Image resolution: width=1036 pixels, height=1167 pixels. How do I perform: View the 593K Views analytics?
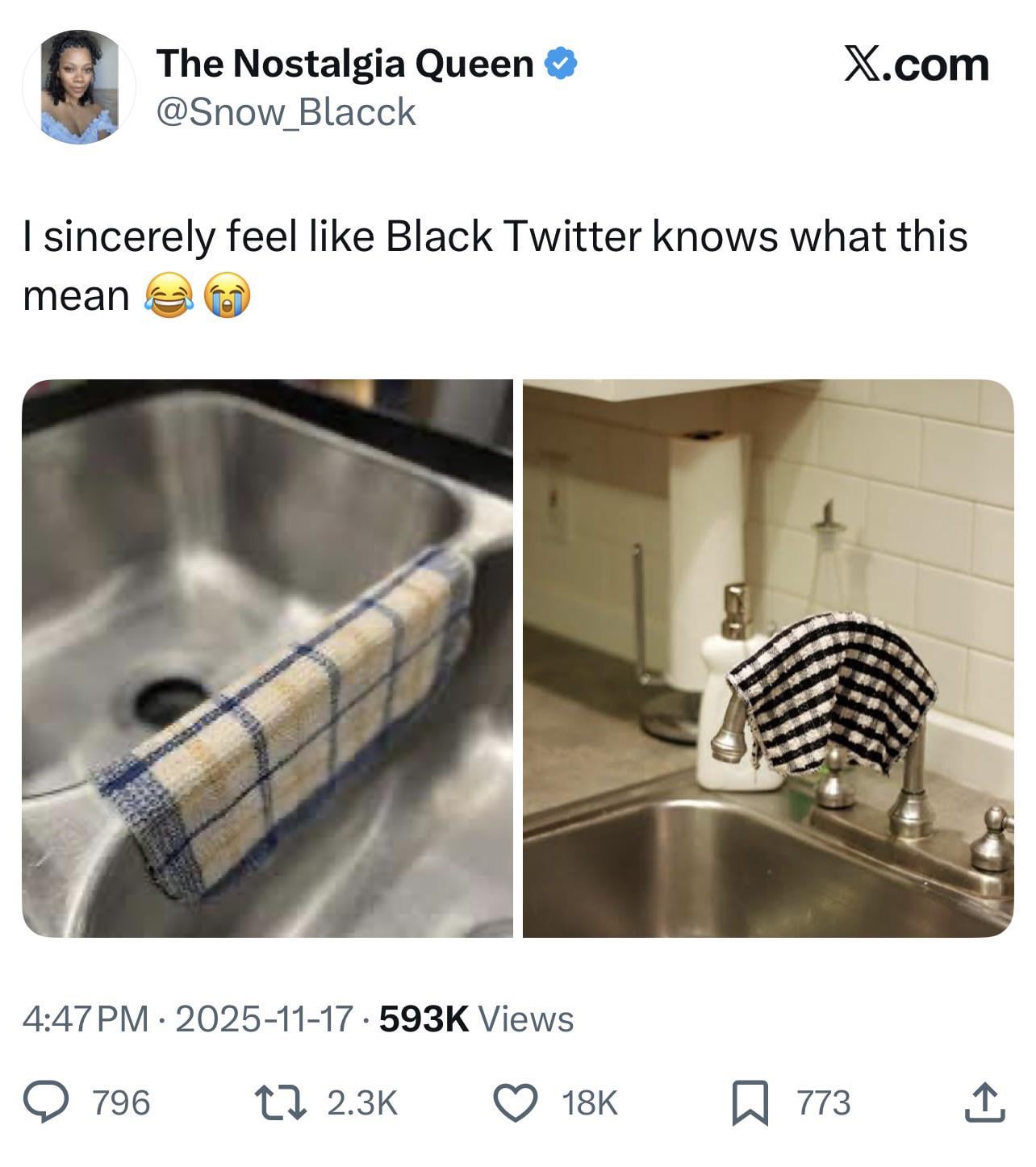pyautogui.click(x=476, y=1019)
